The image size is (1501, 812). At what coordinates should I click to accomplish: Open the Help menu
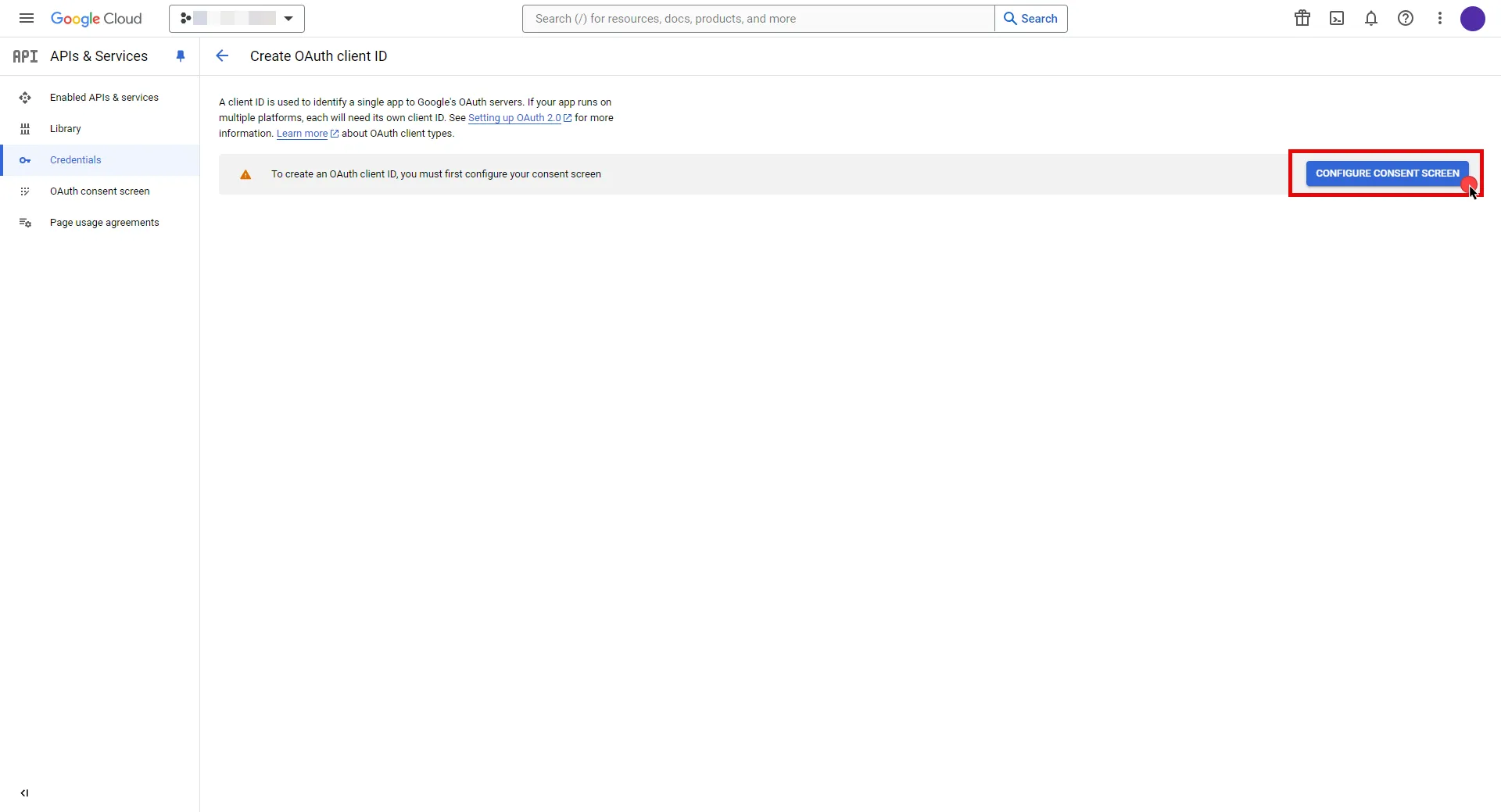[1405, 18]
